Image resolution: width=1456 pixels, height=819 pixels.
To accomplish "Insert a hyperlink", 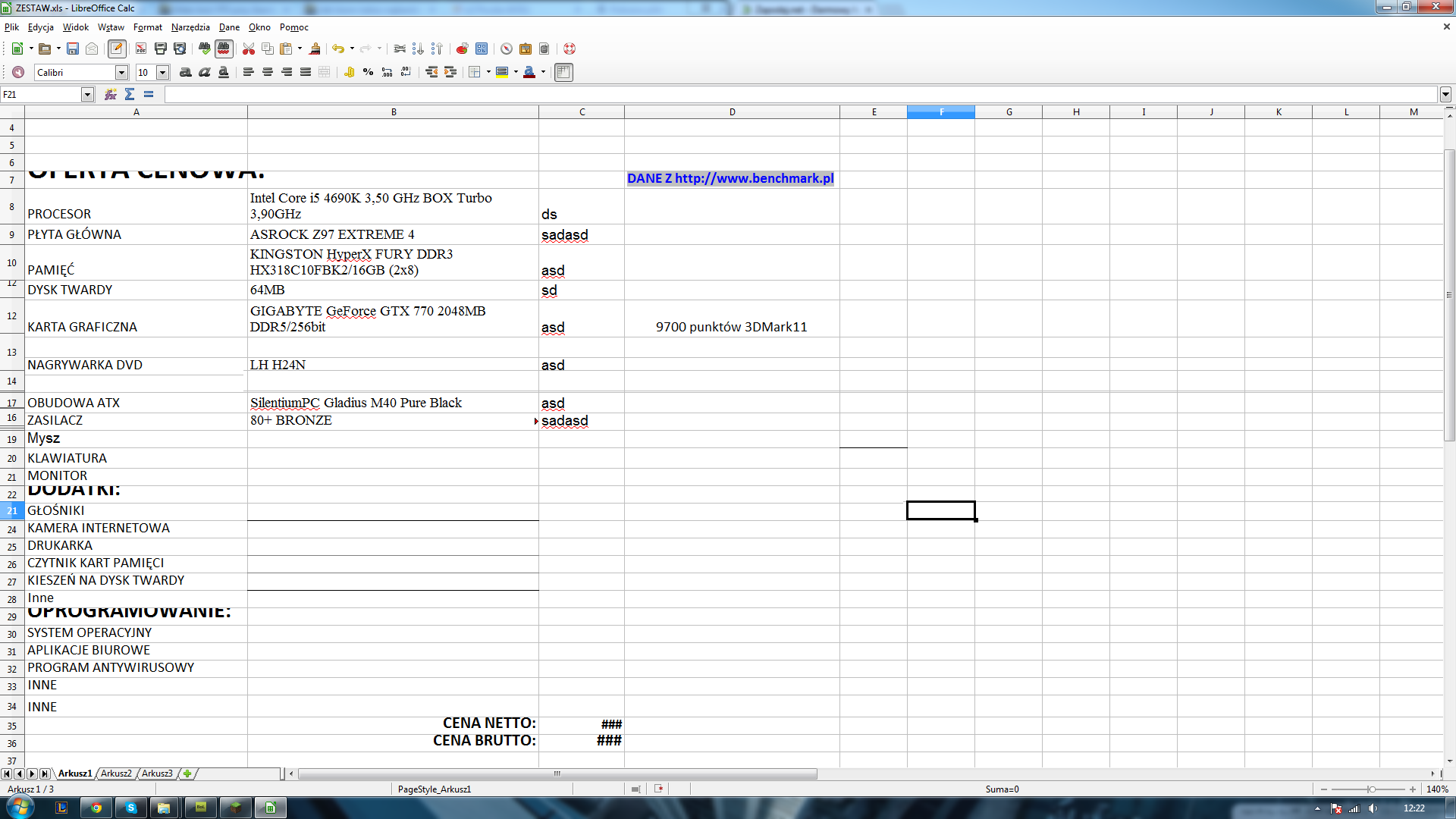I will point(400,49).
